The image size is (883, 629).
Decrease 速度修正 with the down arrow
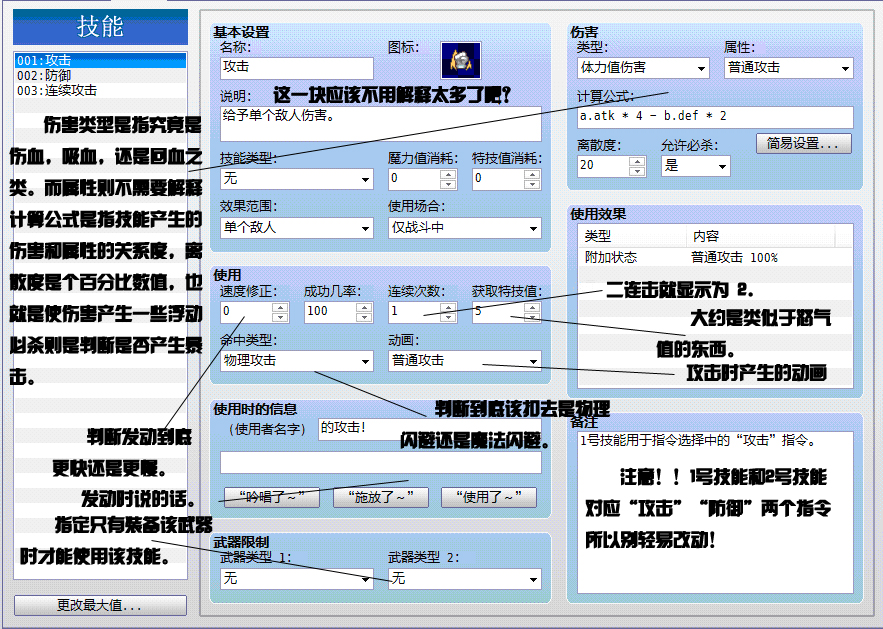[x=280, y=317]
